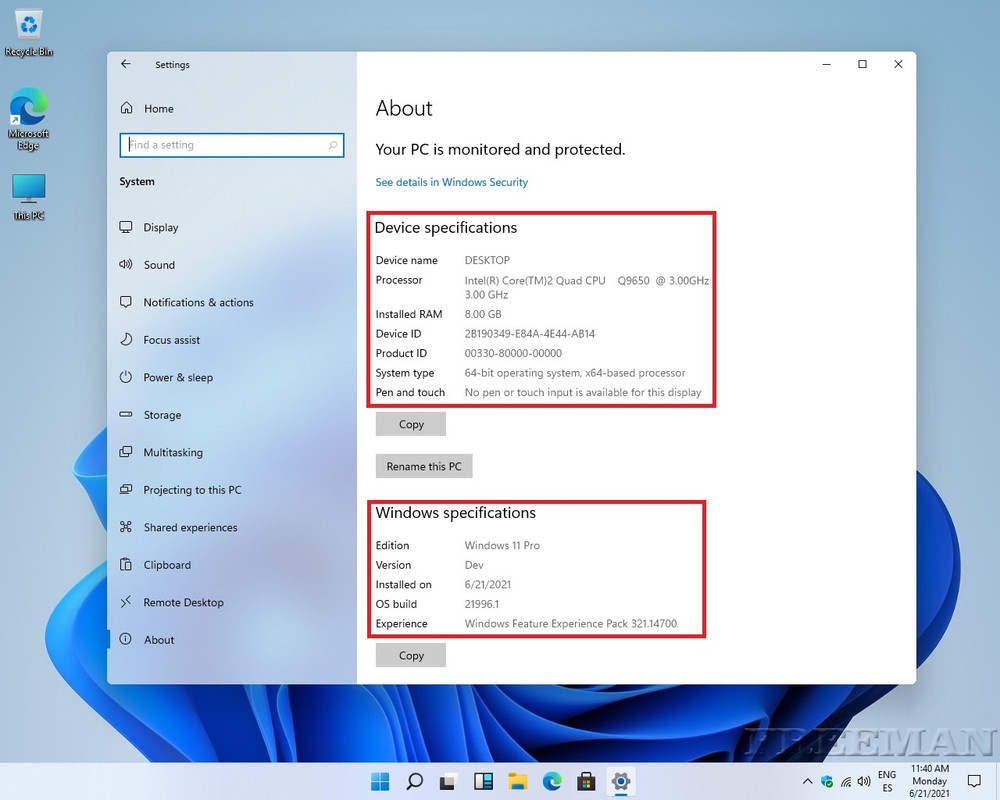Select Microsoft Edge desktop shortcut

coord(29,119)
